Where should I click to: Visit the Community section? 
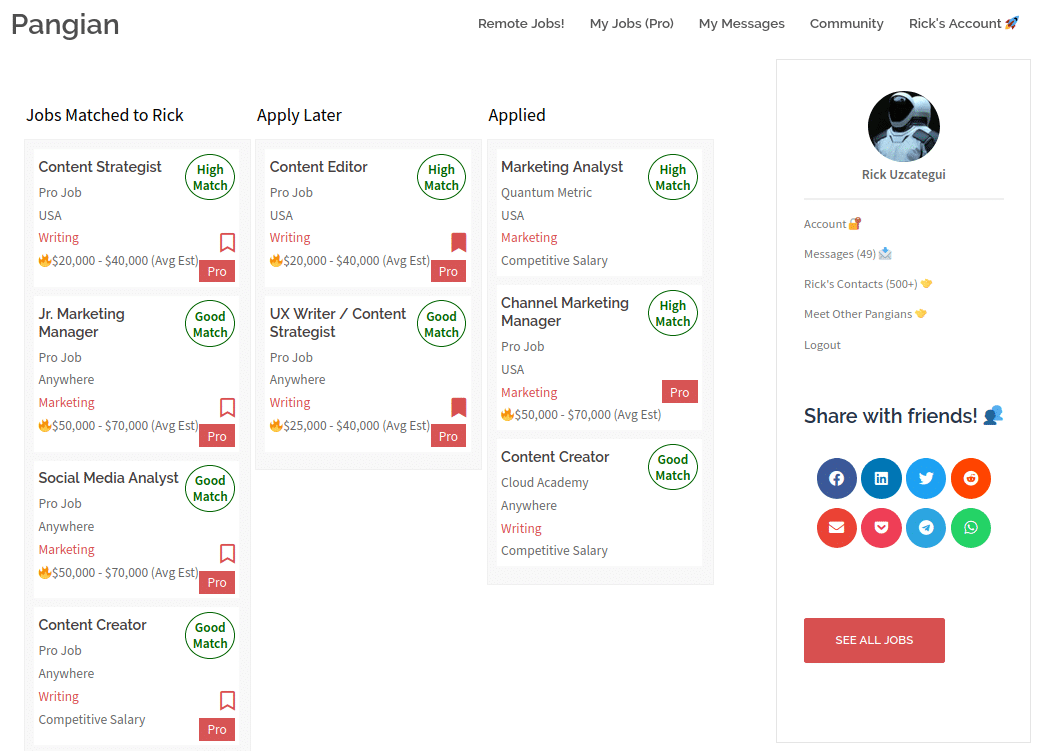pyautogui.click(x=846, y=23)
